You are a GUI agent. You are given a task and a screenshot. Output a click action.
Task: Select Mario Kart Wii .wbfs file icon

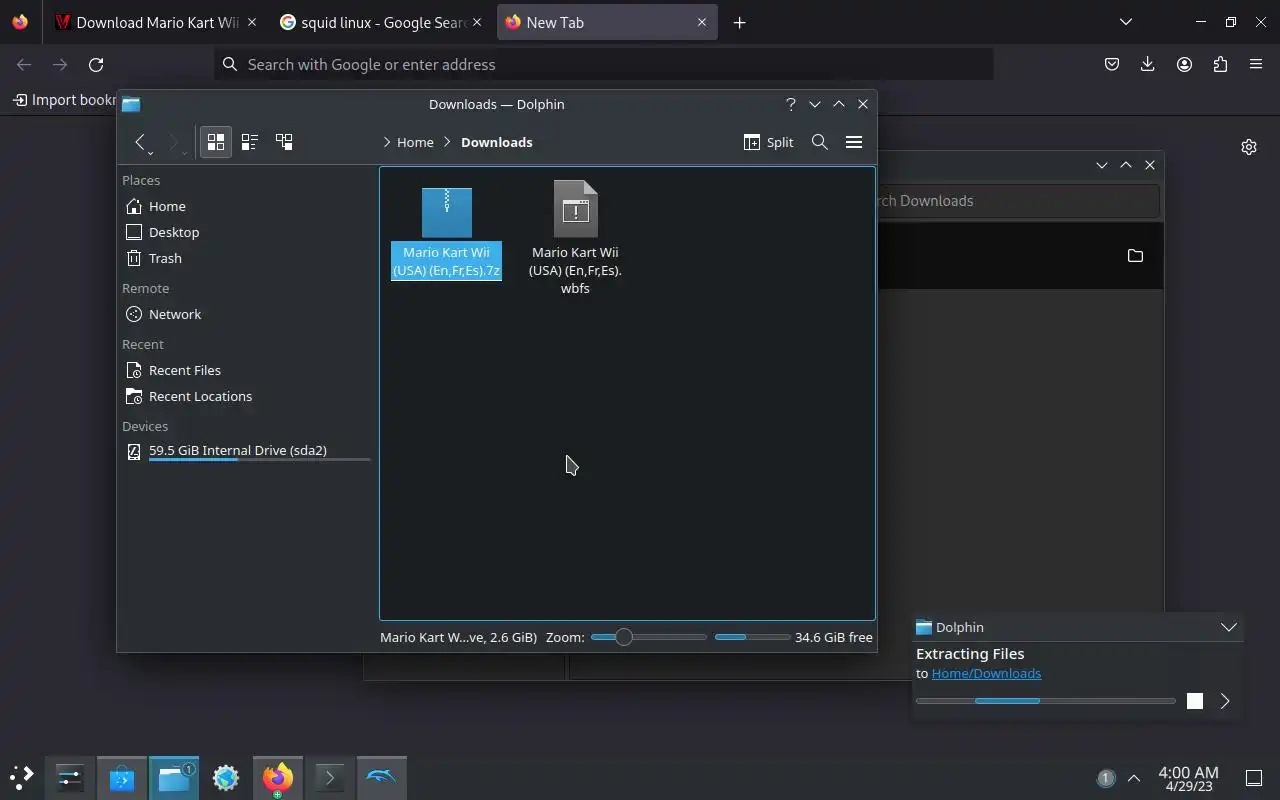click(x=575, y=209)
